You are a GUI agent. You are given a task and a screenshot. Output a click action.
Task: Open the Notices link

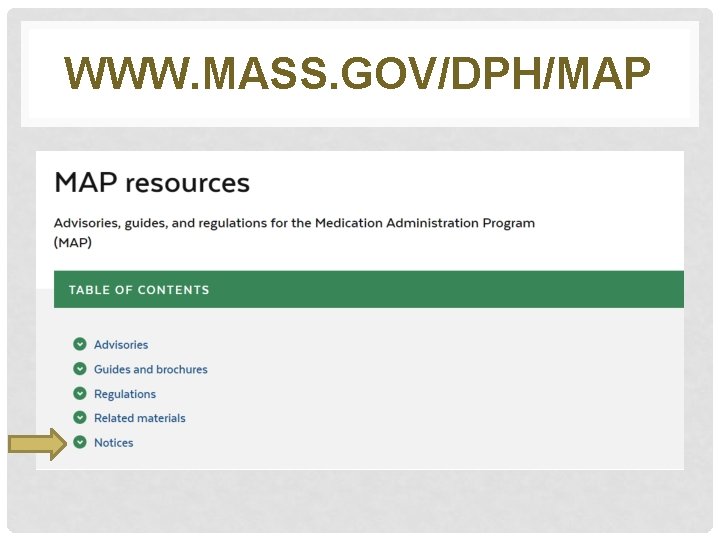pyautogui.click(x=113, y=443)
